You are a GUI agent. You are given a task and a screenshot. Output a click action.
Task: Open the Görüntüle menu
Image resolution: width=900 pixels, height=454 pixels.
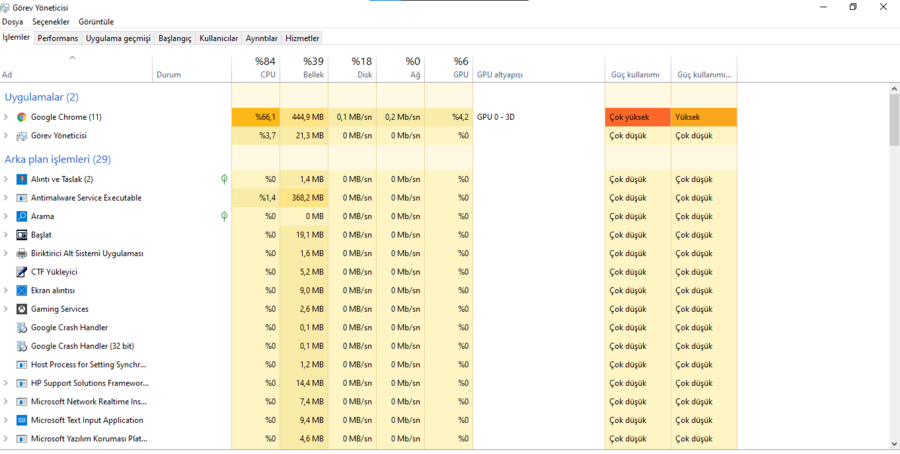pos(96,22)
